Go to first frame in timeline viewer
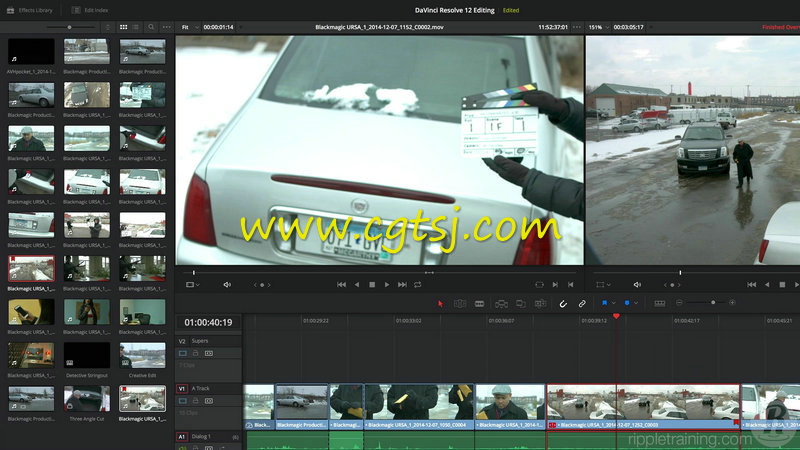Image resolution: width=800 pixels, height=450 pixels. (752, 285)
